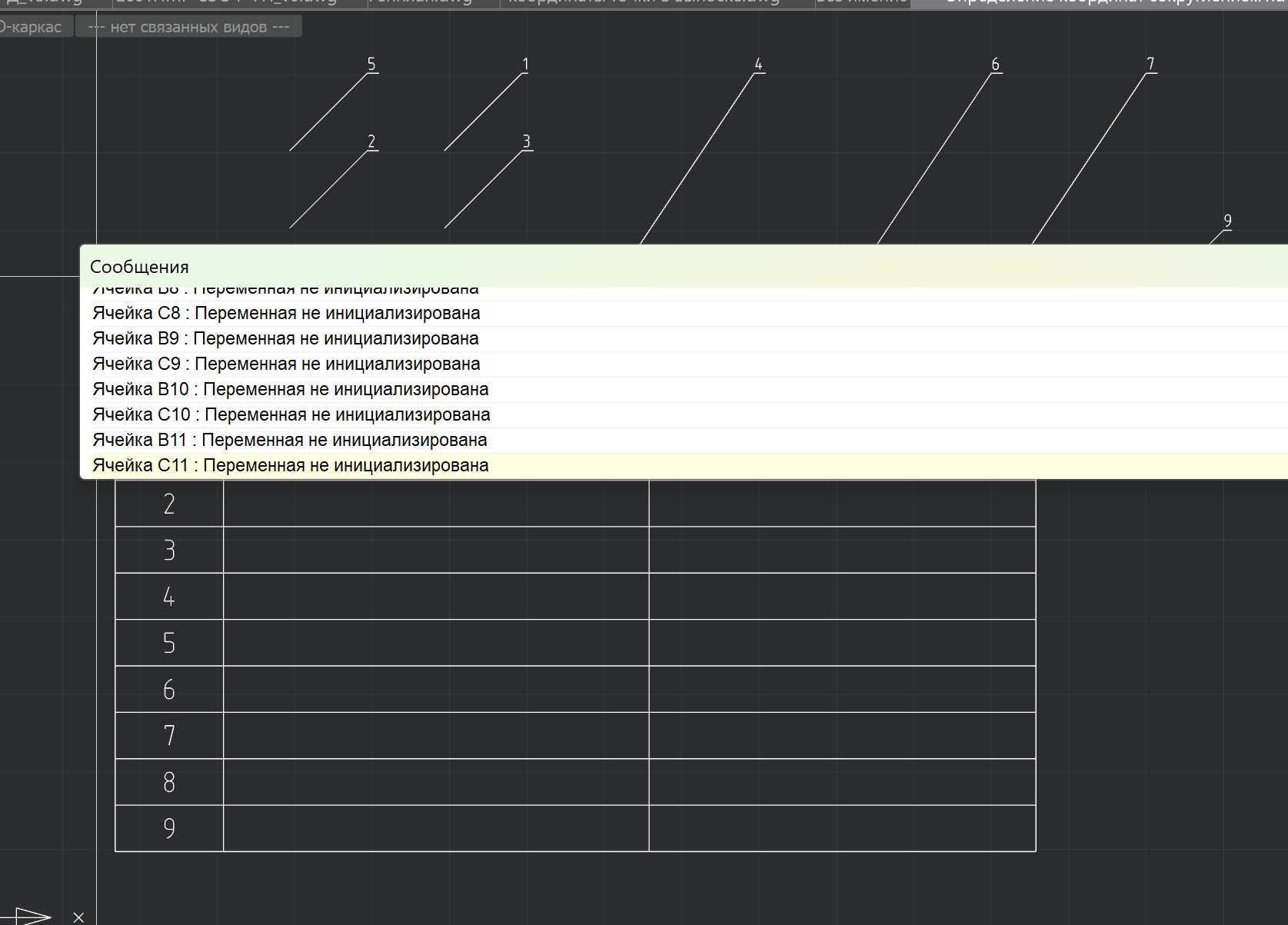Select leader label number 5
The width and height of the screenshot is (1288, 925).
point(371,65)
